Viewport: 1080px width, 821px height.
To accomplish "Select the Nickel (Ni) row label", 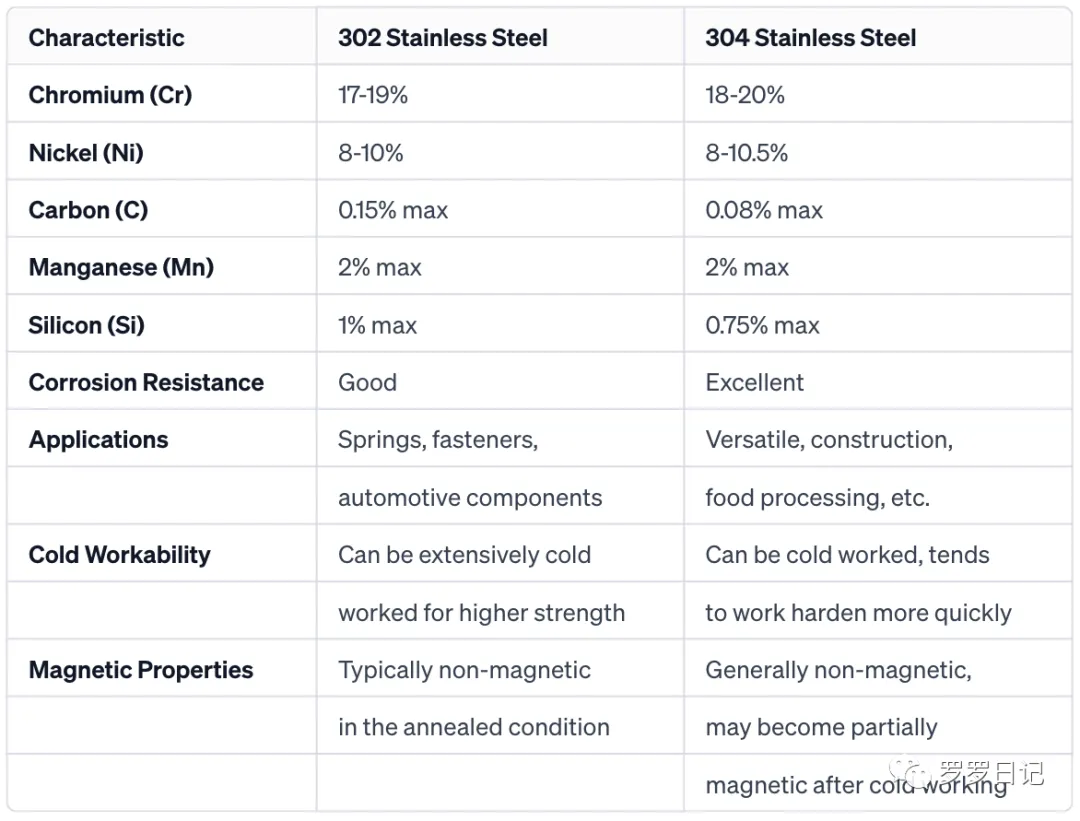I will coord(86,153).
